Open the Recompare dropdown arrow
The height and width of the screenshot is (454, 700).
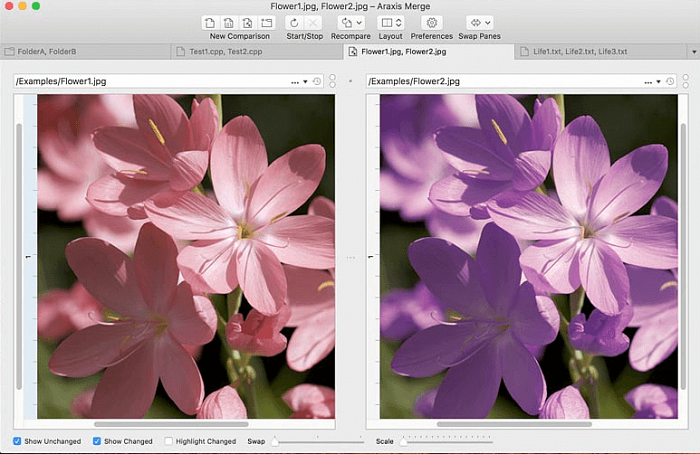[359, 23]
